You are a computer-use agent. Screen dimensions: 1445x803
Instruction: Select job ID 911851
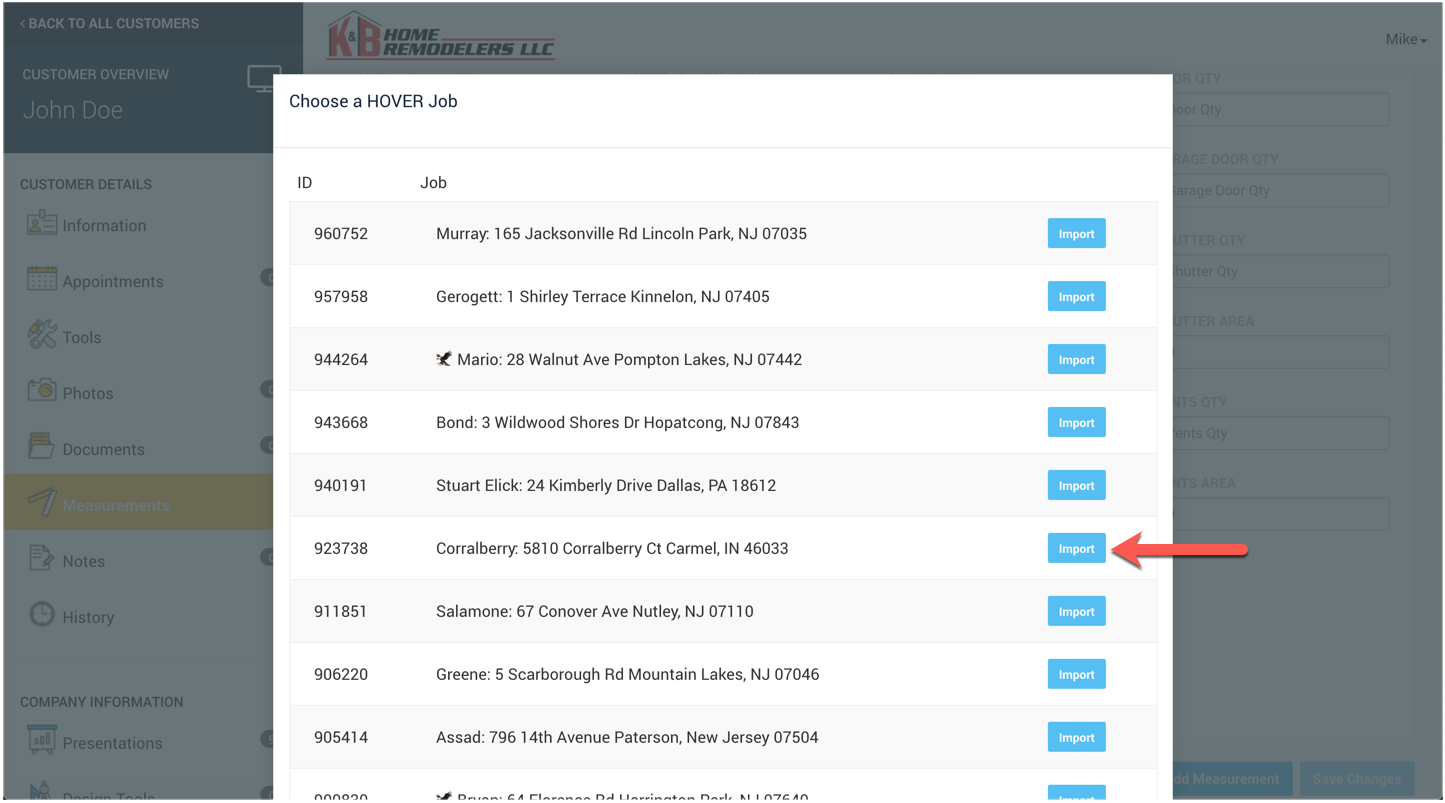[x=341, y=612]
